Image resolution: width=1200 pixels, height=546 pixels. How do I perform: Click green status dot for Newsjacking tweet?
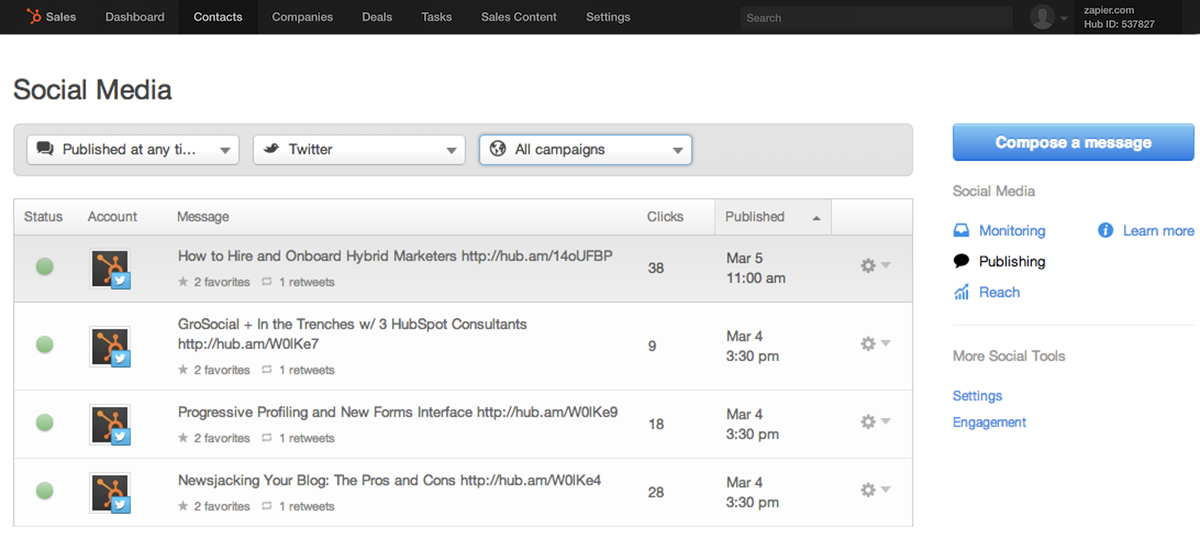[44, 490]
